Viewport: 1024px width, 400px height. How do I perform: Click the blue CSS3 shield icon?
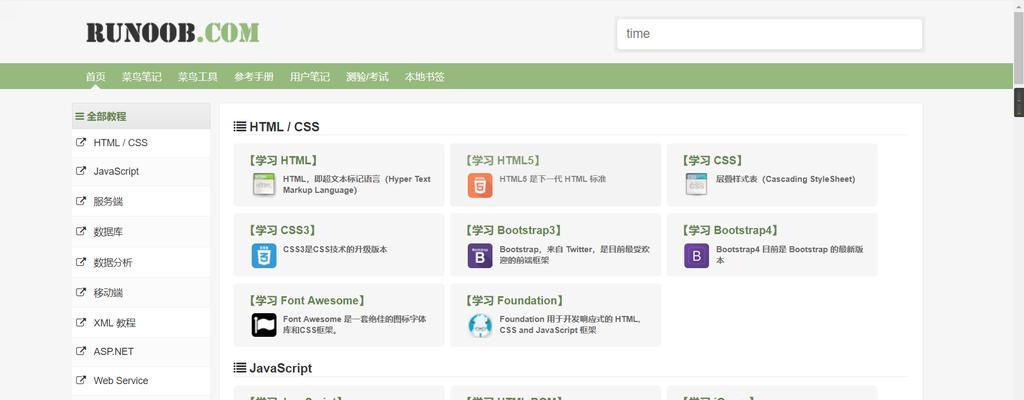pyautogui.click(x=264, y=256)
